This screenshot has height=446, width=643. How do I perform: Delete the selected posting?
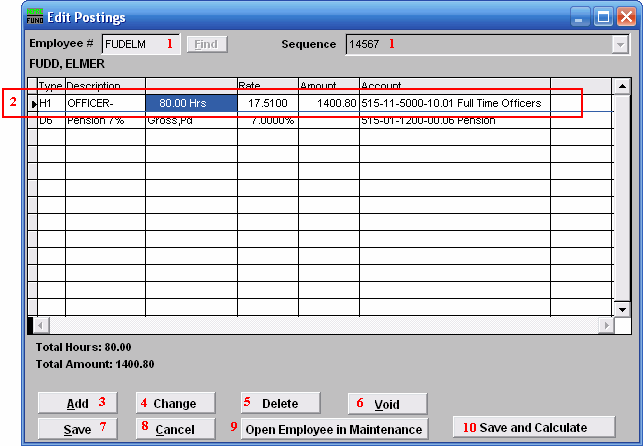pyautogui.click(x=282, y=403)
